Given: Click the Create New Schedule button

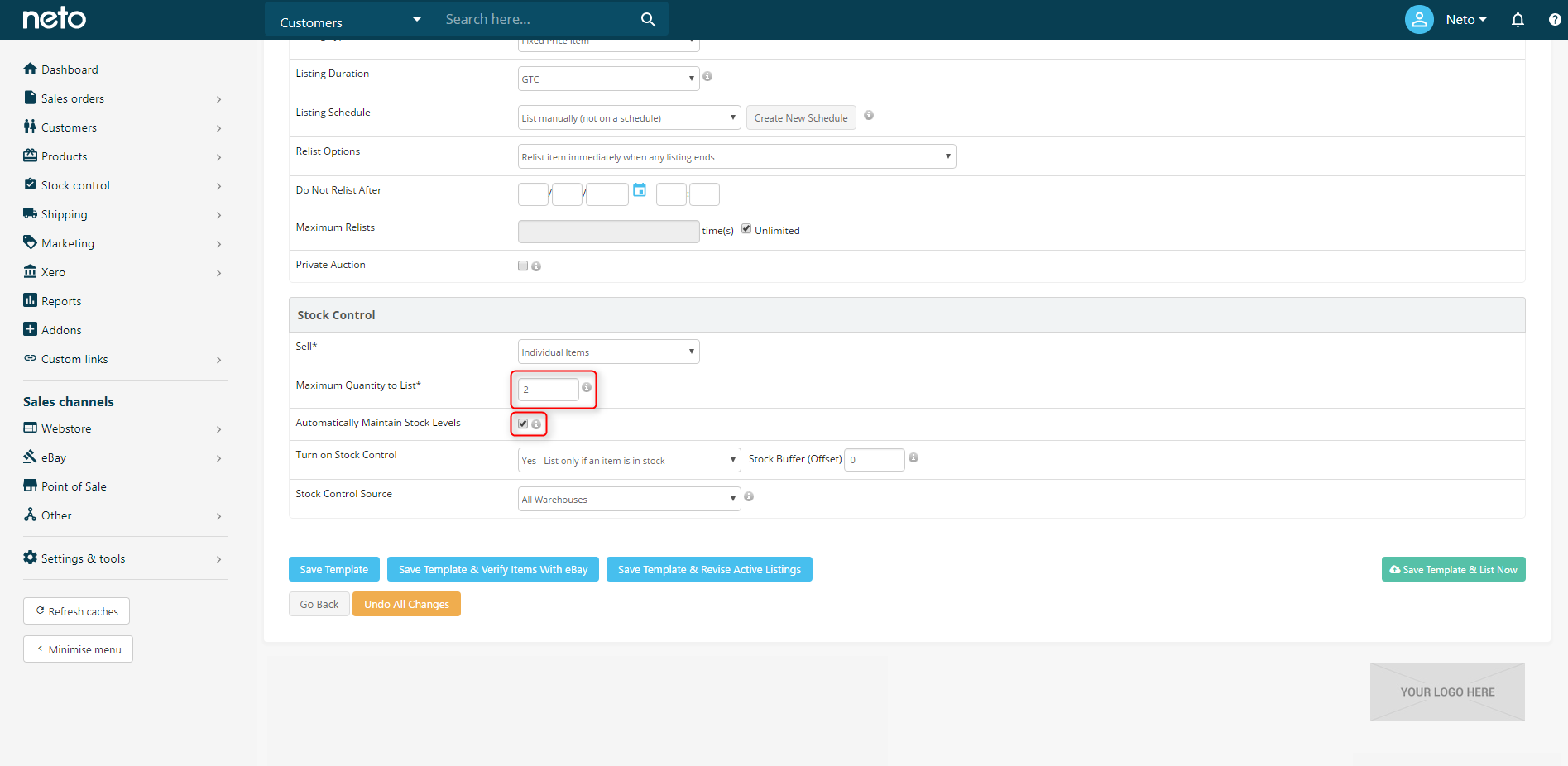Looking at the screenshot, I should click(801, 117).
